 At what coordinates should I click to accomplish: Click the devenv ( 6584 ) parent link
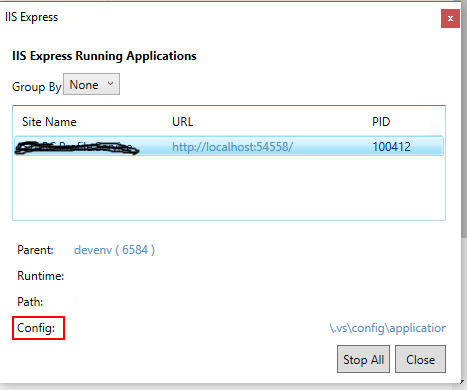pos(114,250)
